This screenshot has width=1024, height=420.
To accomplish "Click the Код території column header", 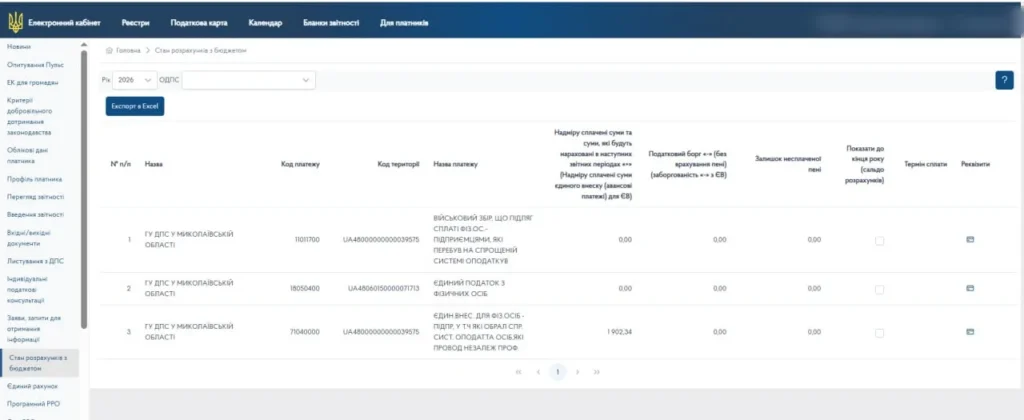I will 398,165.
